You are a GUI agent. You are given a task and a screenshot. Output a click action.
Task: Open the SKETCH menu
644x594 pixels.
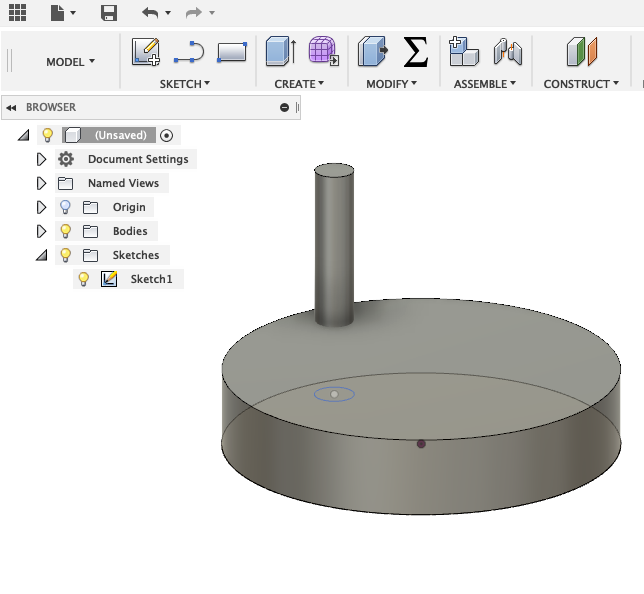click(x=185, y=84)
